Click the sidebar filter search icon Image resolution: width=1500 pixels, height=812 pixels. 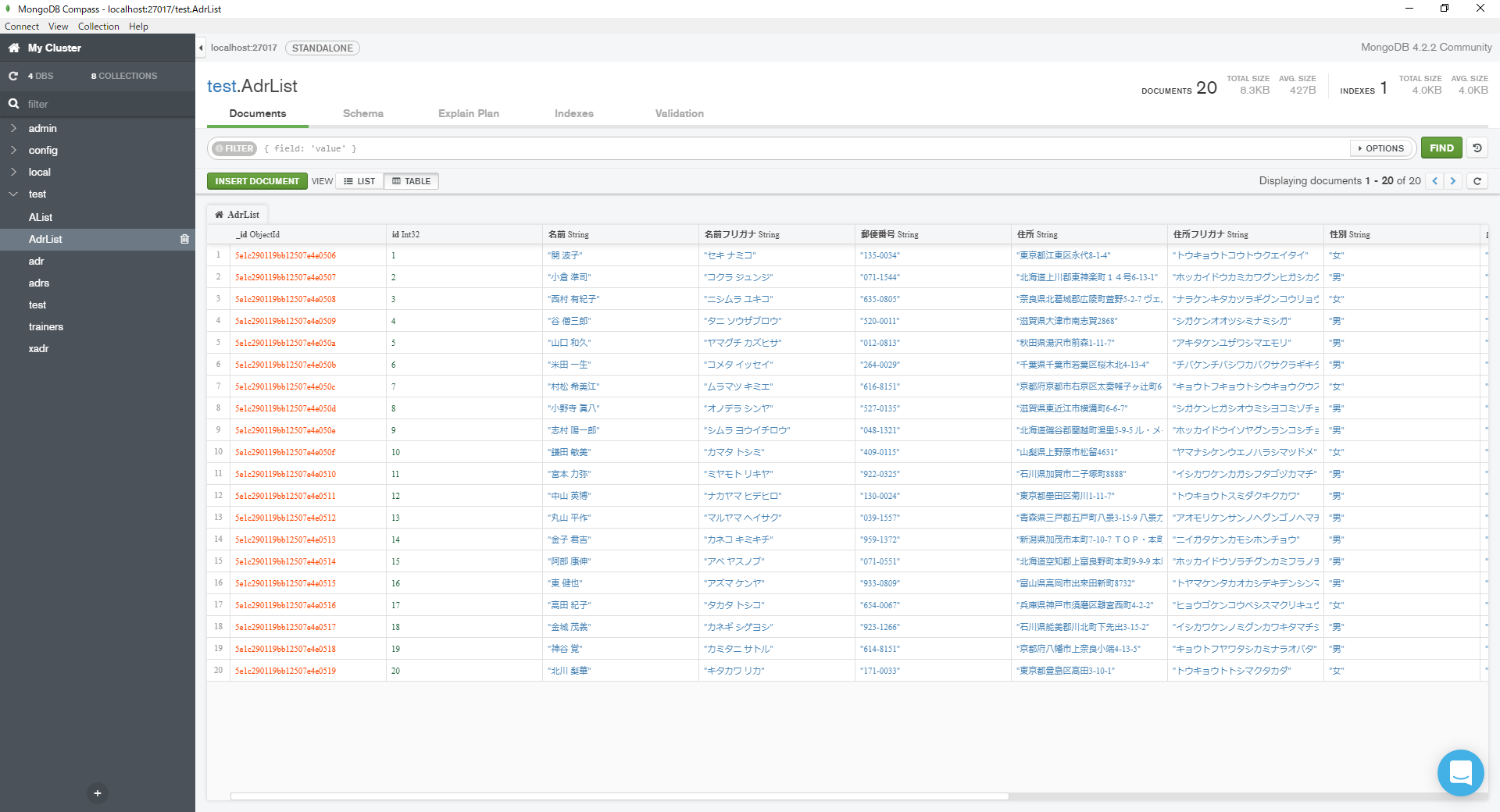coord(13,104)
